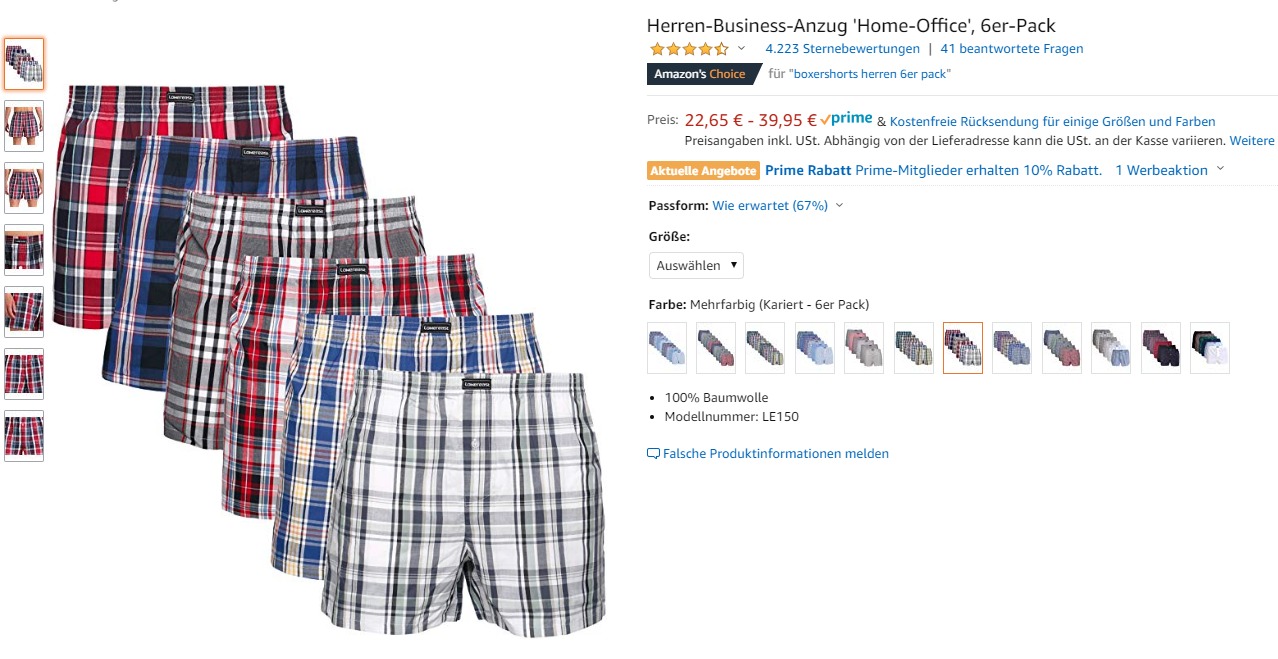Select the selected multicolor checkered swatch
Screen dimensions: 1278x659
[x=963, y=348]
